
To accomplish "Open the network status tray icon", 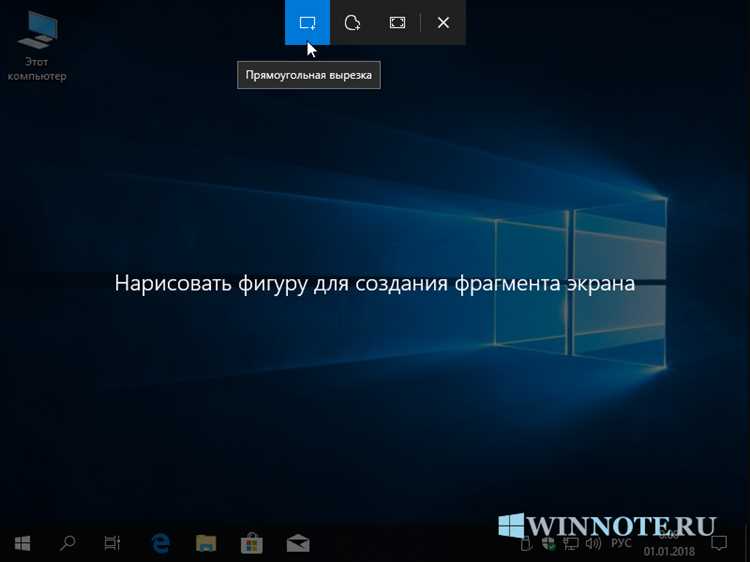I will coord(571,544).
